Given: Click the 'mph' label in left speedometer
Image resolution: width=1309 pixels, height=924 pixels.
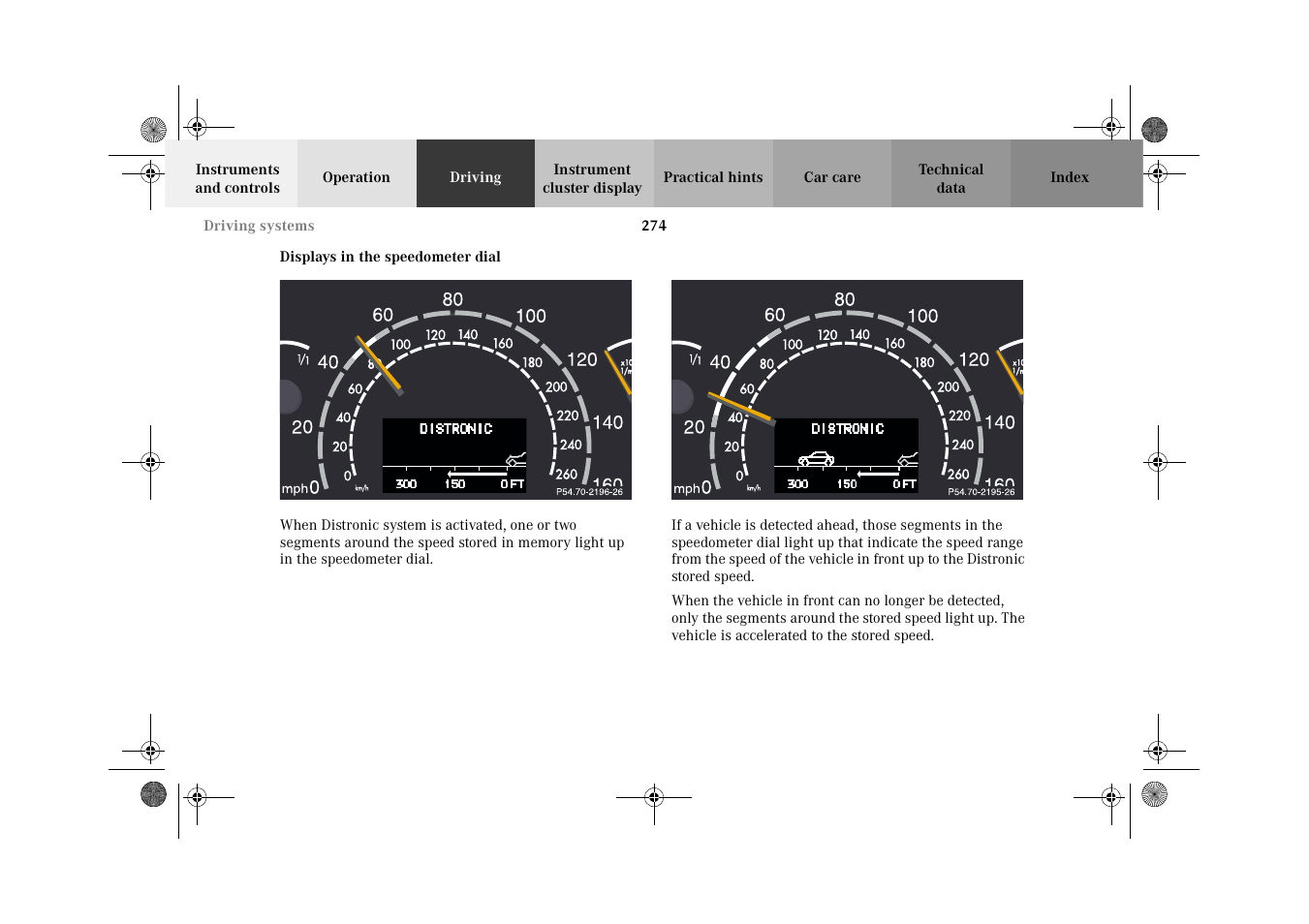Looking at the screenshot, I should (x=295, y=489).
